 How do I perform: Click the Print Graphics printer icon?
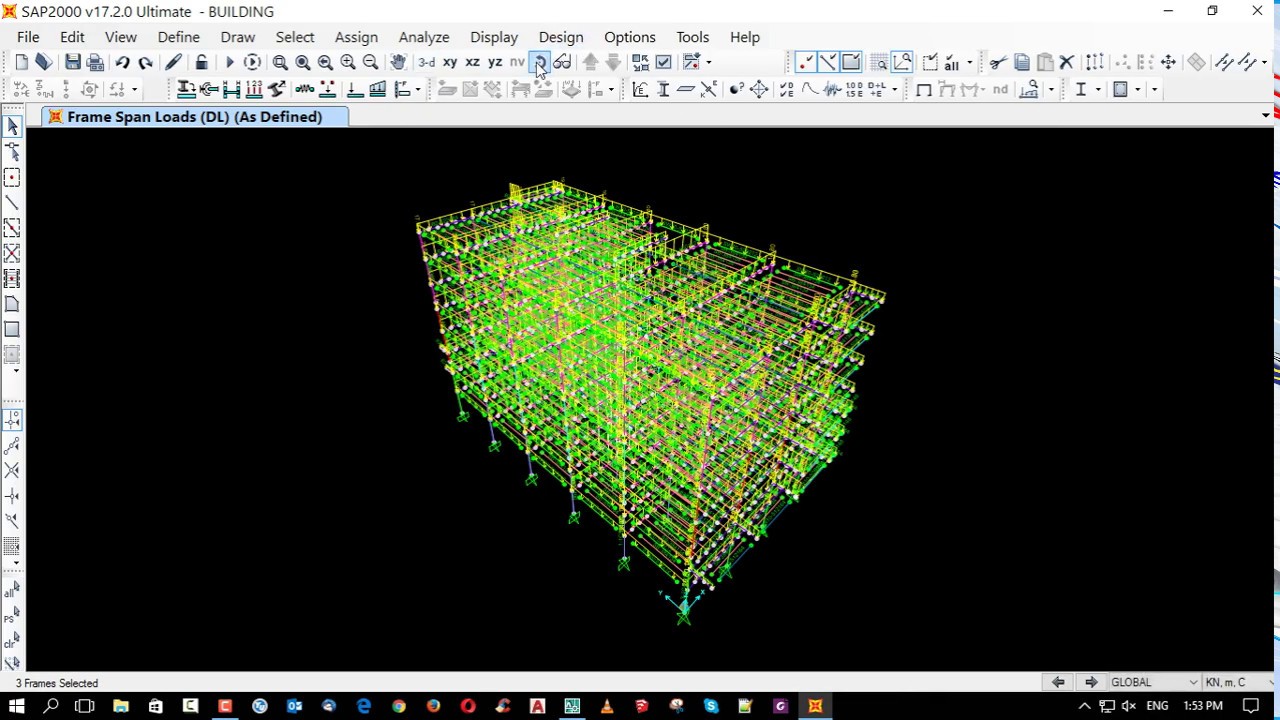[x=95, y=62]
